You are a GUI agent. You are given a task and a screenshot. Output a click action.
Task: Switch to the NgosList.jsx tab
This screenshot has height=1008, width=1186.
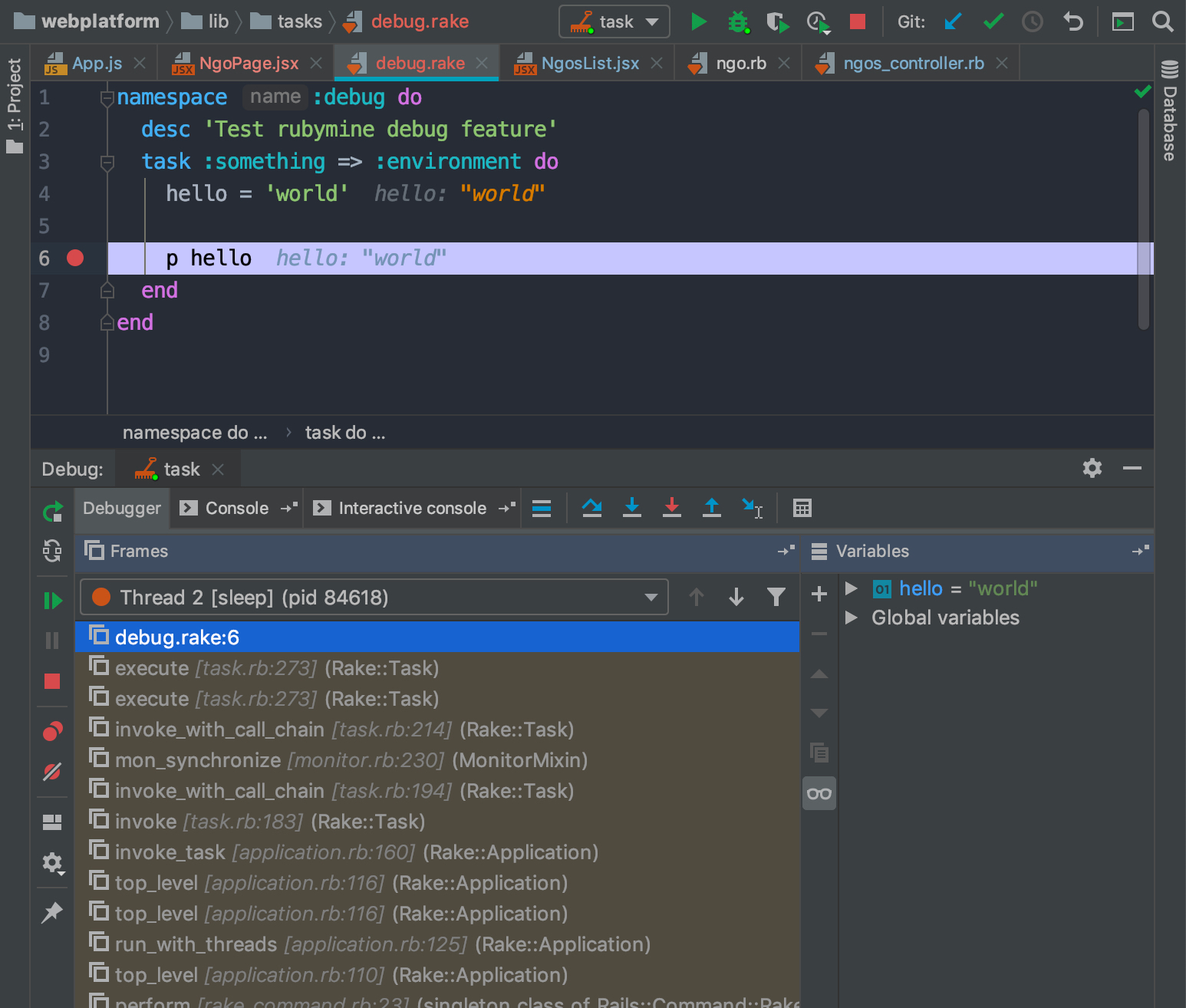pos(591,63)
